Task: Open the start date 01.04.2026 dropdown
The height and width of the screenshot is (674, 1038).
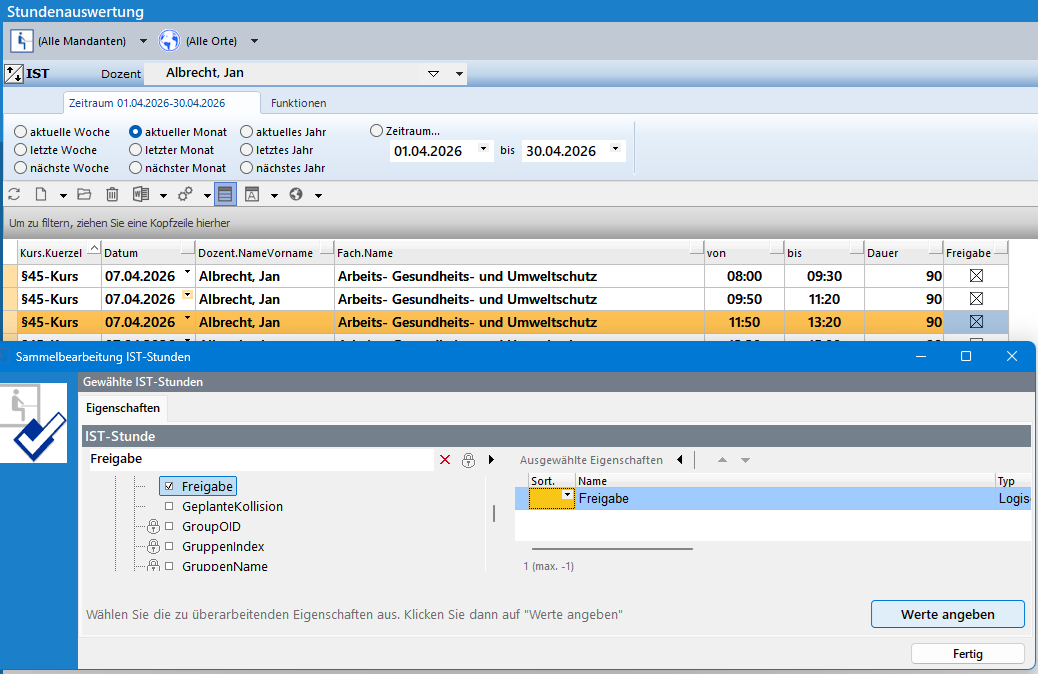Action: [x=484, y=150]
